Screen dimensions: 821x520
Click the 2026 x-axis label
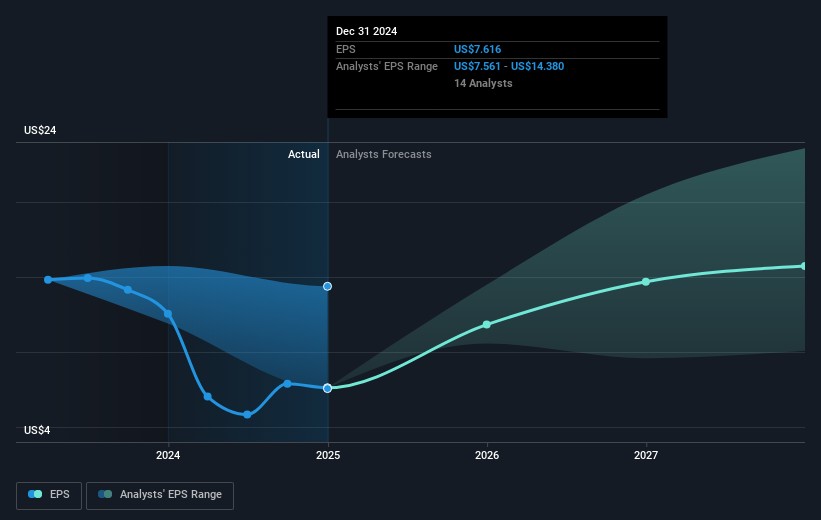pos(487,456)
